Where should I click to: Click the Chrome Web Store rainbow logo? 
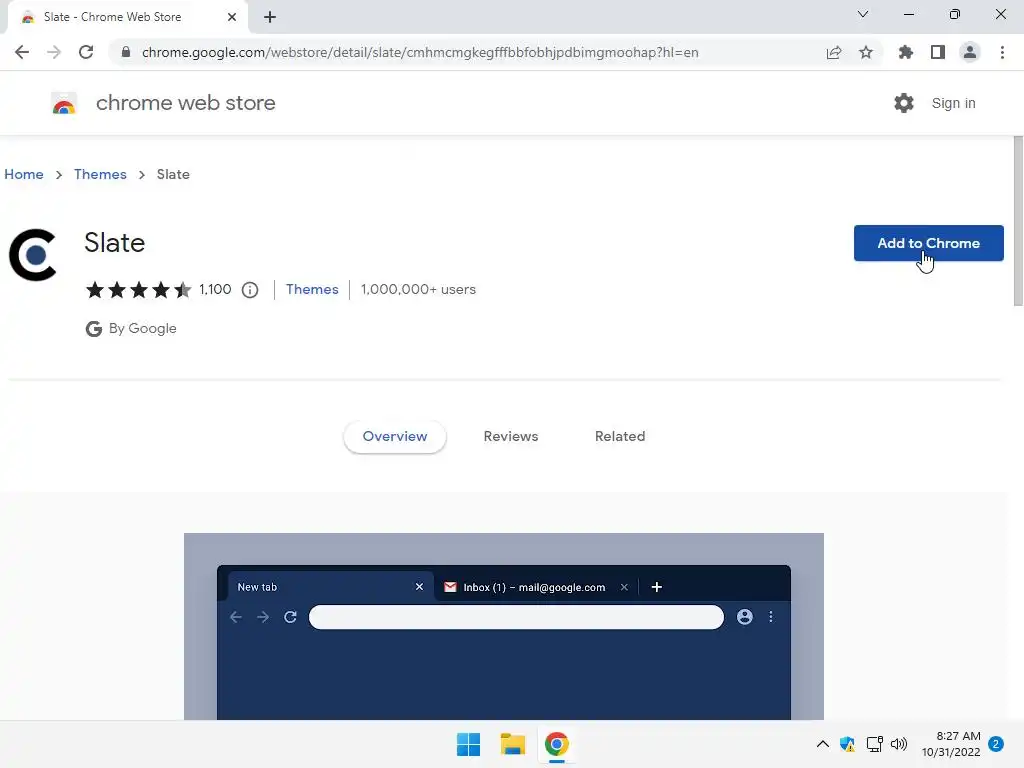(x=64, y=104)
